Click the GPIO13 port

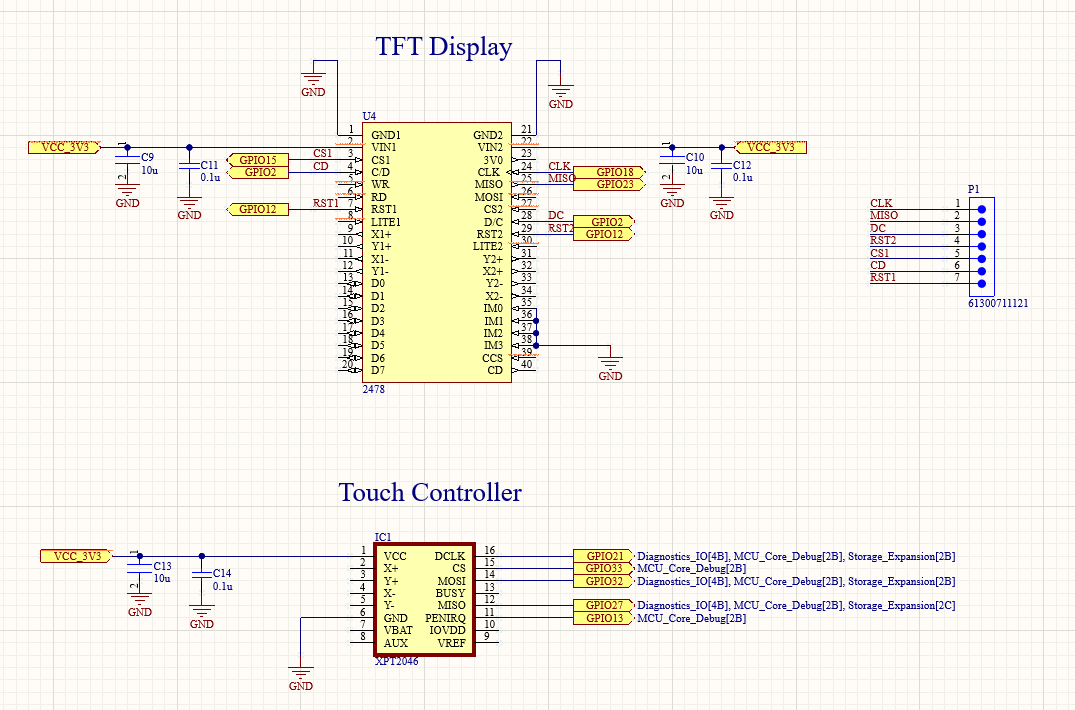click(x=603, y=618)
